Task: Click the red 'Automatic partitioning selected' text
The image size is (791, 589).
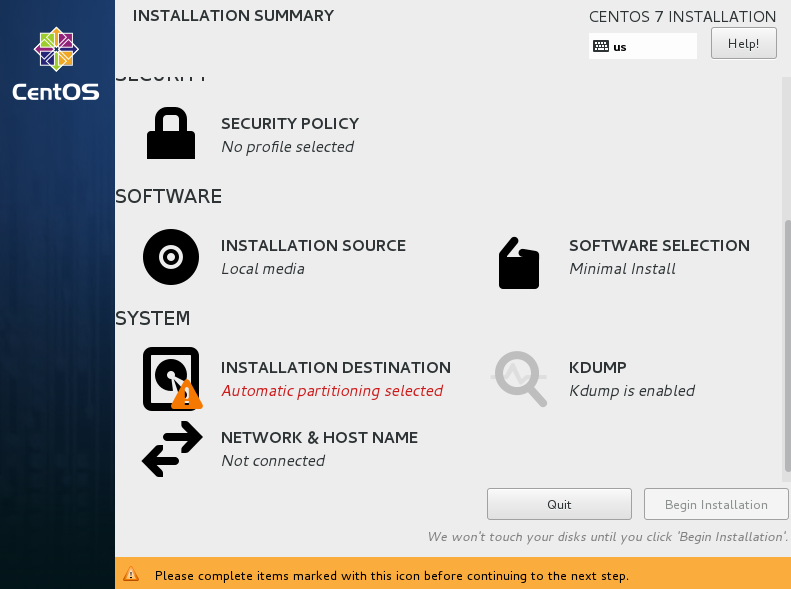Action: tap(332, 391)
